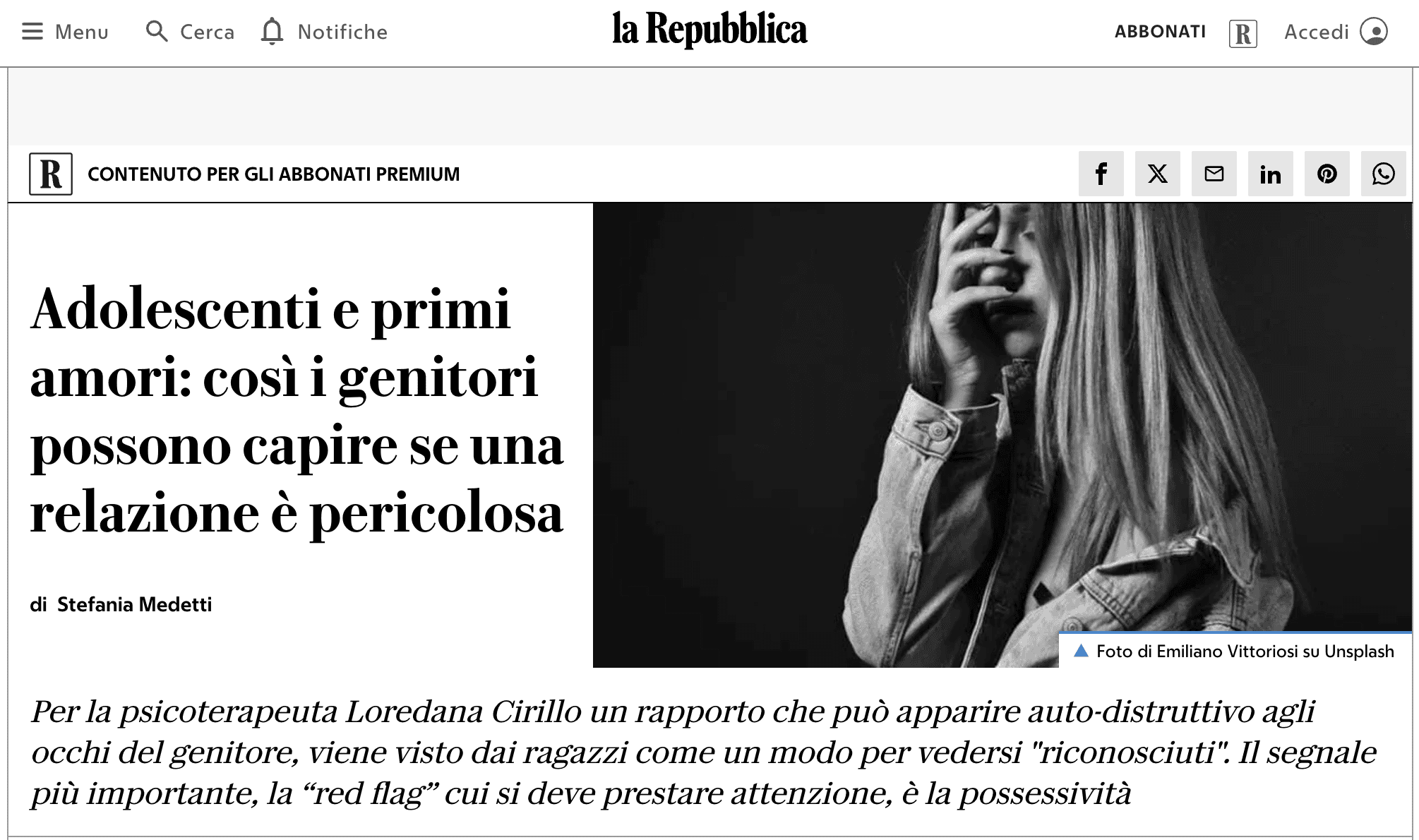Select the Cerca text label
The width and height of the screenshot is (1419, 840).
point(207,32)
